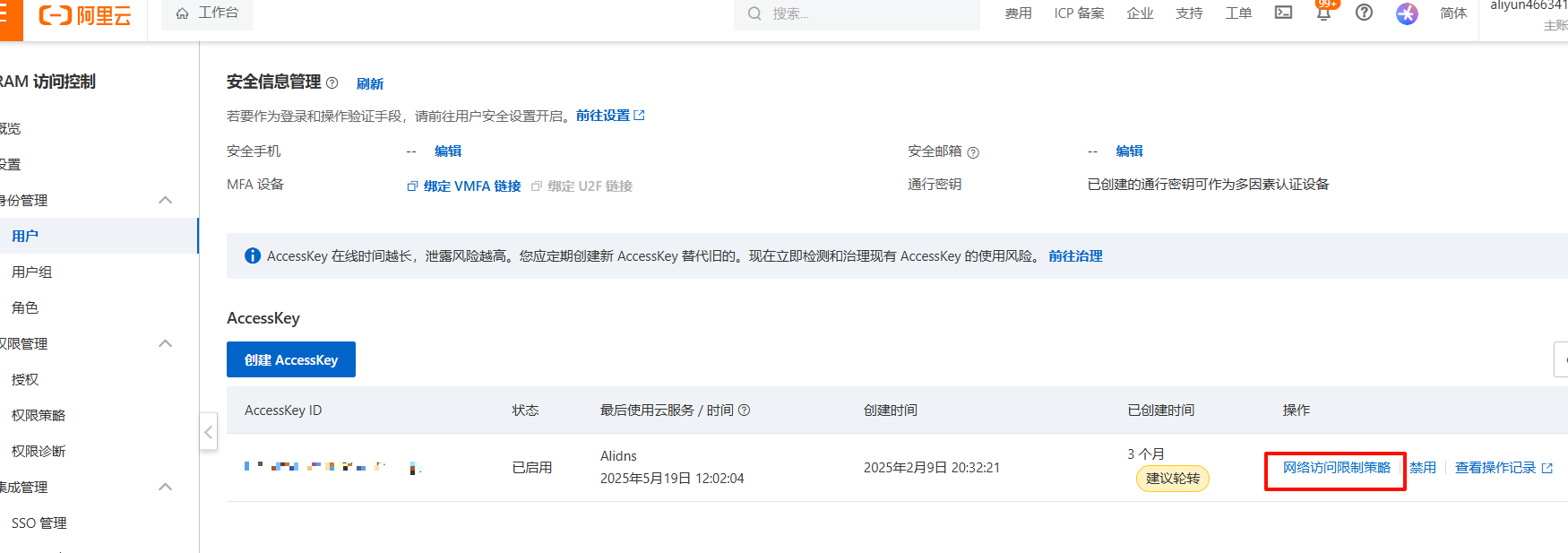The height and width of the screenshot is (553, 1568).
Task: Click 绑定 U2F 链接
Action: 582,186
